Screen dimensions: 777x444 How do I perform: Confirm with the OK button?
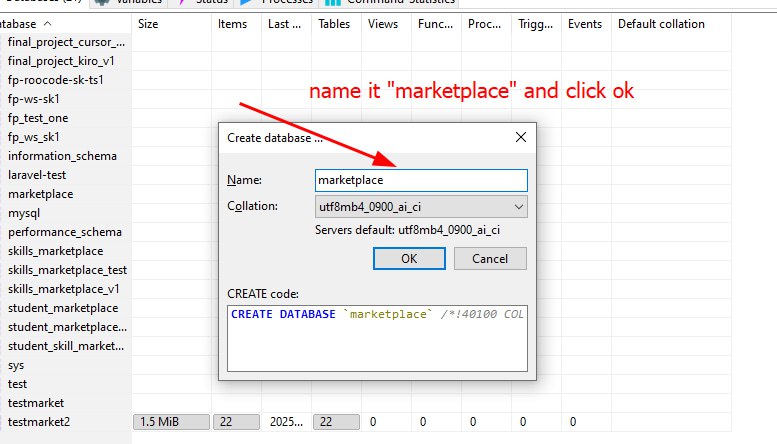(x=409, y=259)
